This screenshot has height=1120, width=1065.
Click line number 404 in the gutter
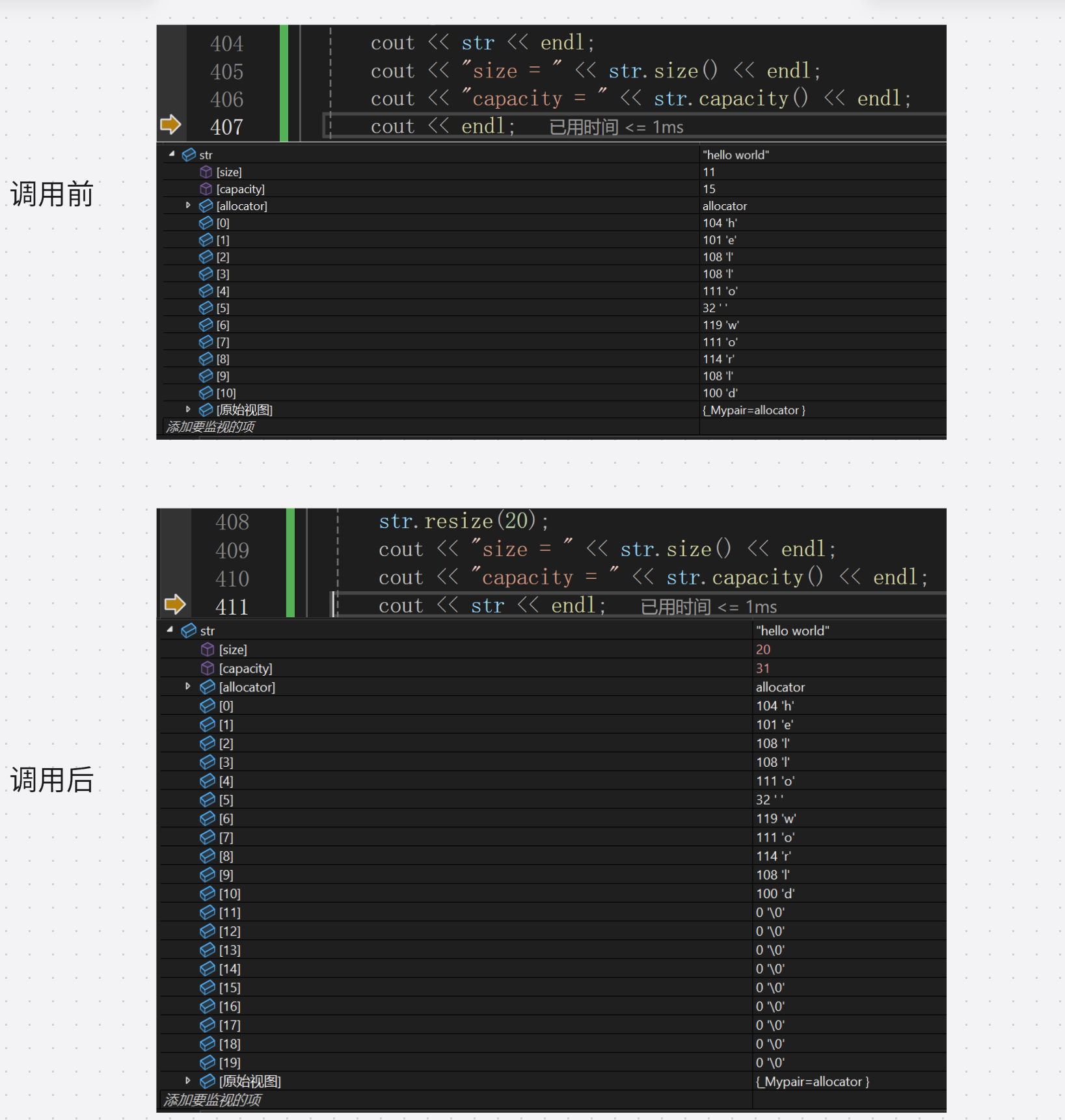click(226, 44)
